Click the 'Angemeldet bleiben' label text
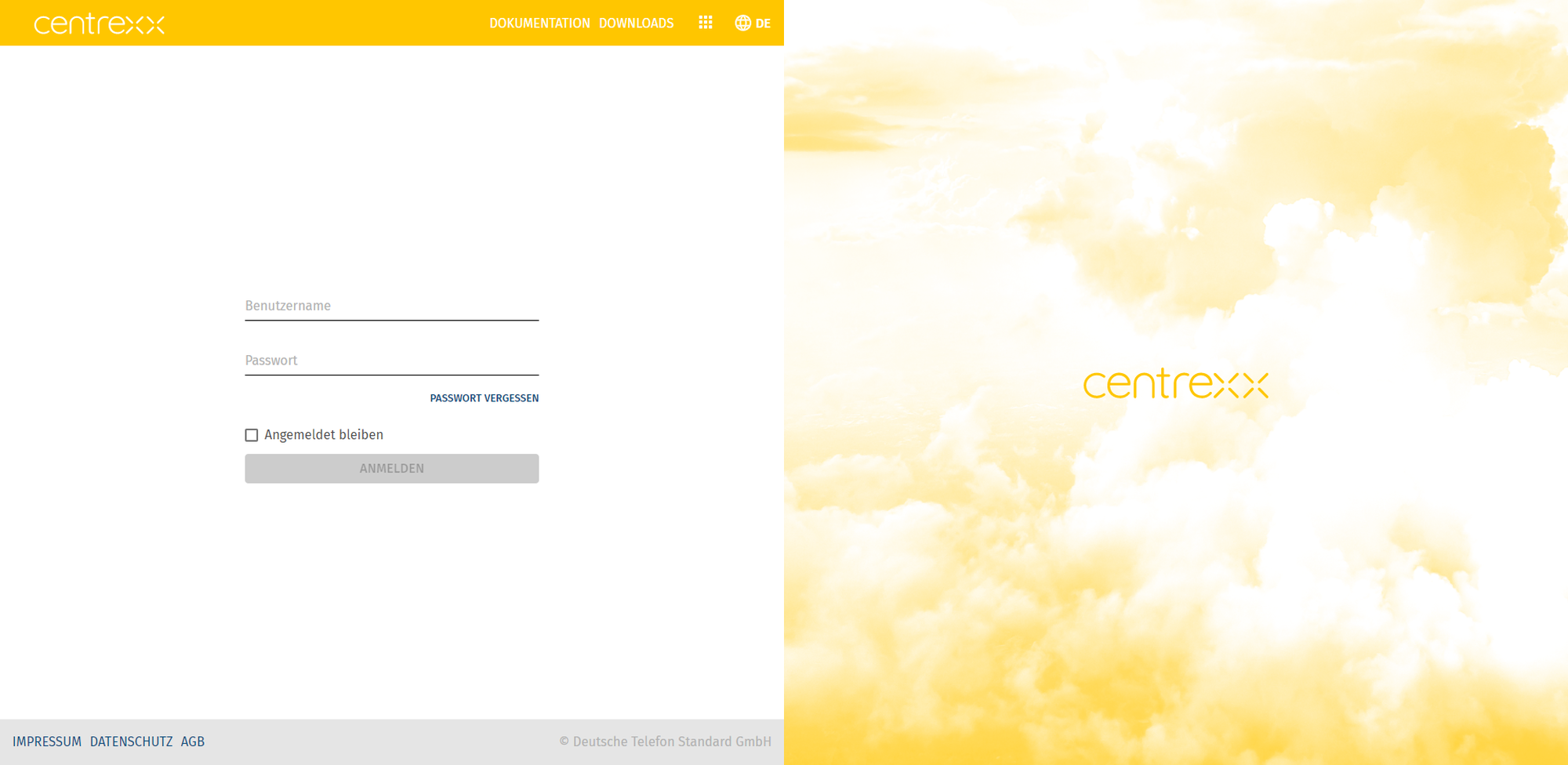This screenshot has width=1568, height=765. [324, 435]
